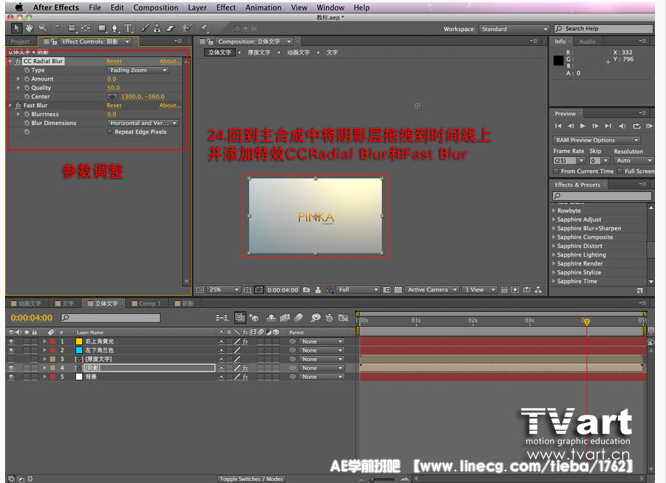666x483 pixels.
Task: Click the yellow label swatch of layer 1
Action: pyautogui.click(x=79, y=341)
